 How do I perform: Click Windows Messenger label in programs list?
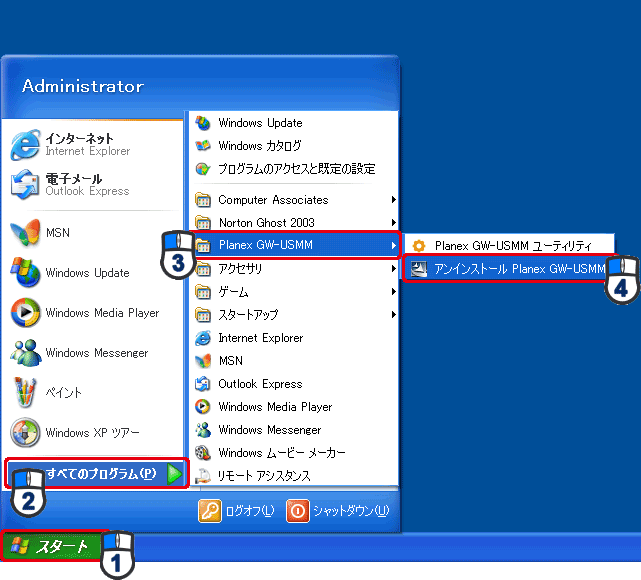click(x=270, y=430)
